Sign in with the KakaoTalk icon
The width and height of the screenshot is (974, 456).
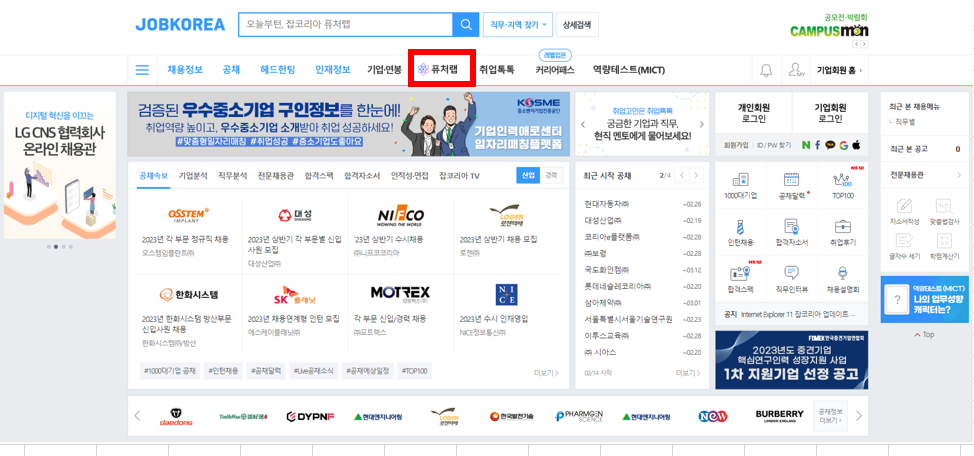pyautogui.click(x=830, y=145)
